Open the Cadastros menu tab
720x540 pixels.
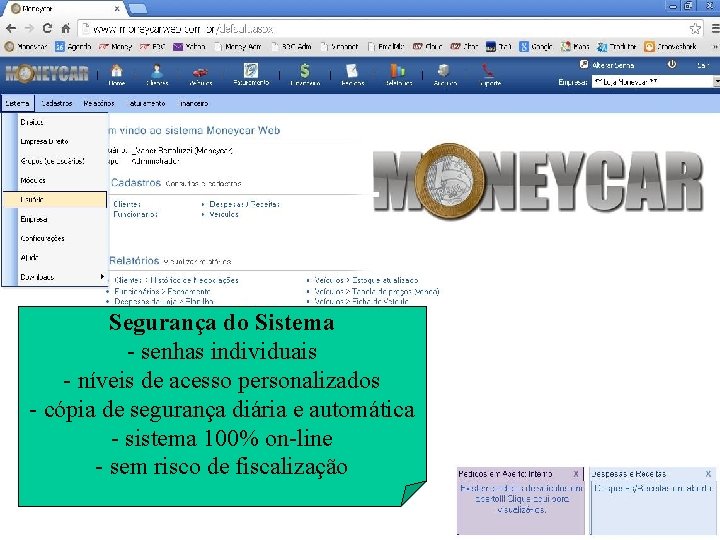[56, 103]
